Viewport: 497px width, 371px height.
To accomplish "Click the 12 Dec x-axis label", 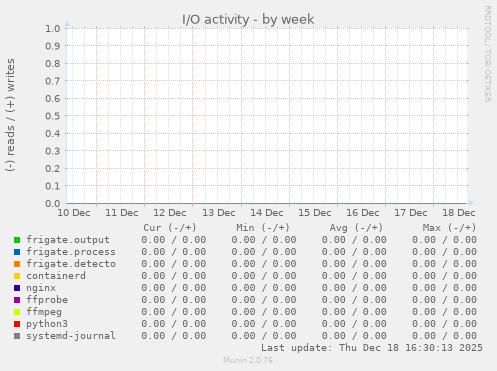I will [170, 213].
